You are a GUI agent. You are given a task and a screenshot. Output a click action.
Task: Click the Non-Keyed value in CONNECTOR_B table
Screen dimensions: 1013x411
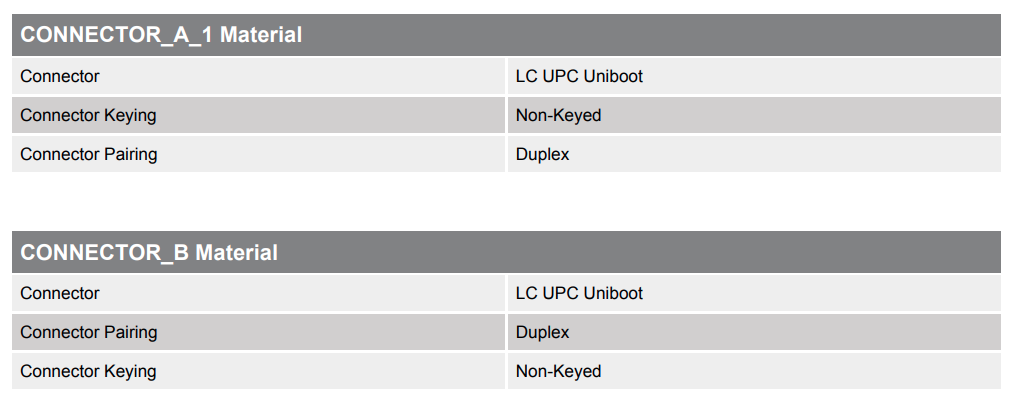pos(558,371)
